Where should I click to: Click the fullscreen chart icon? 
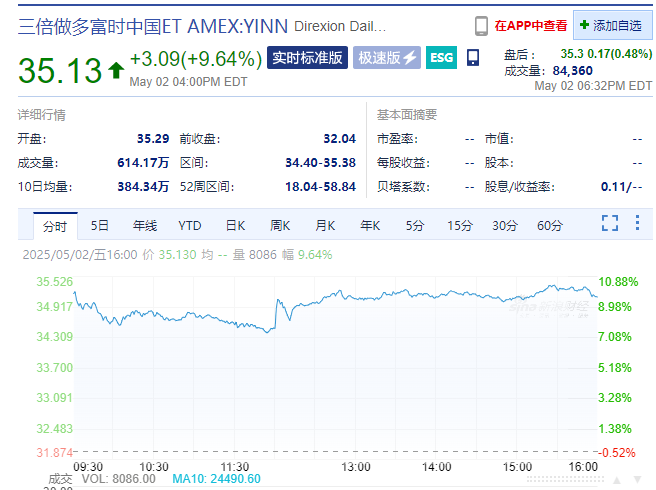click(x=610, y=224)
